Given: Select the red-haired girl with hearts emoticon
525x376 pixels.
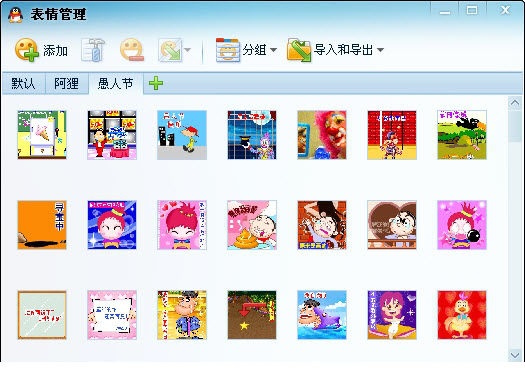Looking at the screenshot, I should coord(182,225).
